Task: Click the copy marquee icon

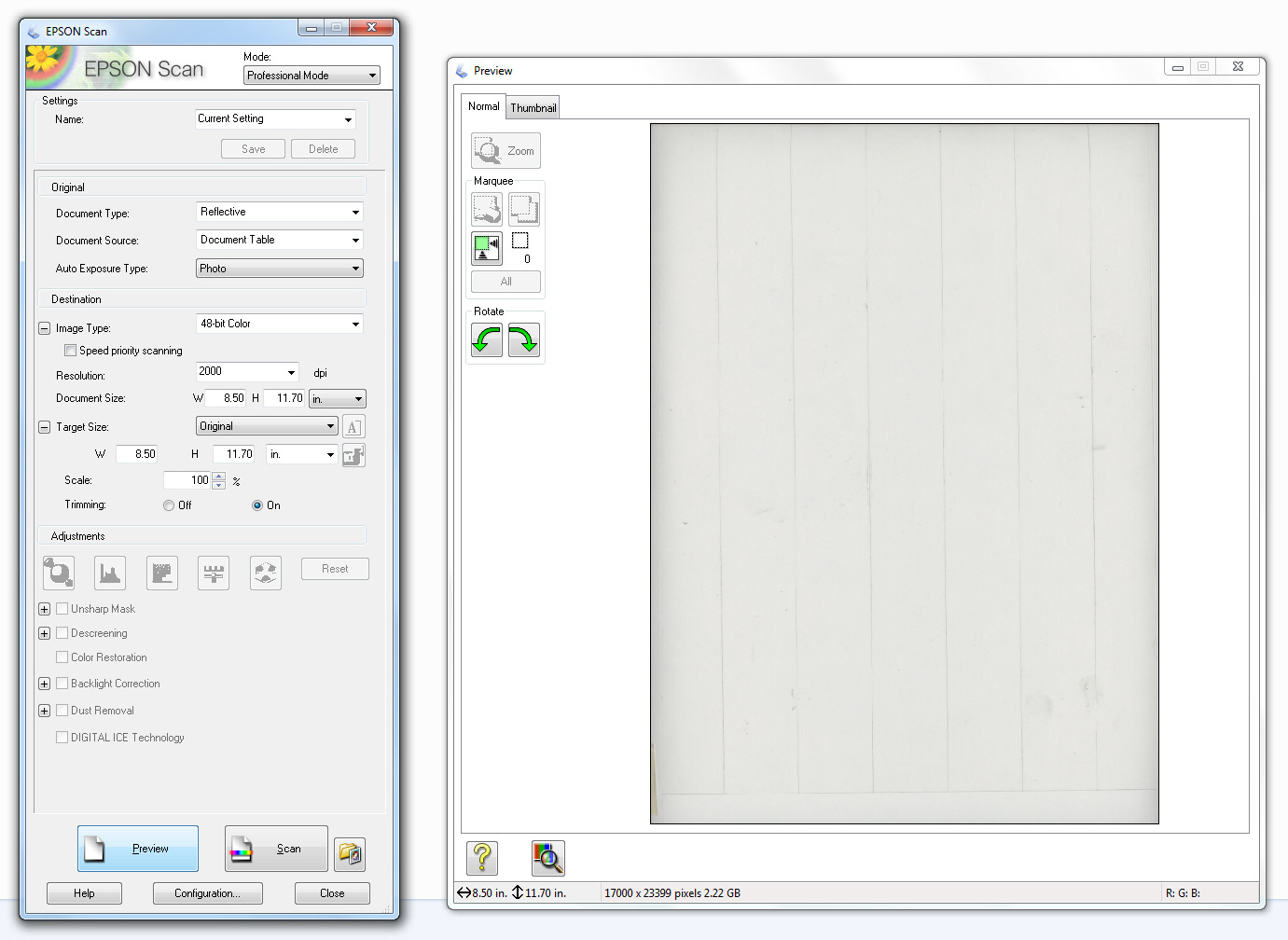Action: 524,209
